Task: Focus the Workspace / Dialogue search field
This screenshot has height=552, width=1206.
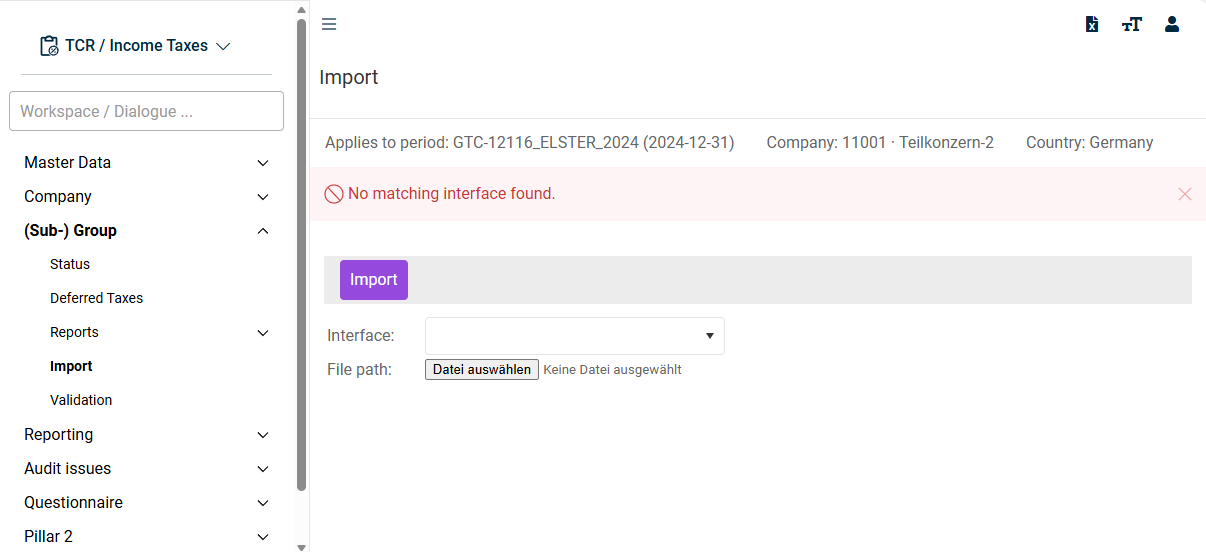Action: pos(146,111)
